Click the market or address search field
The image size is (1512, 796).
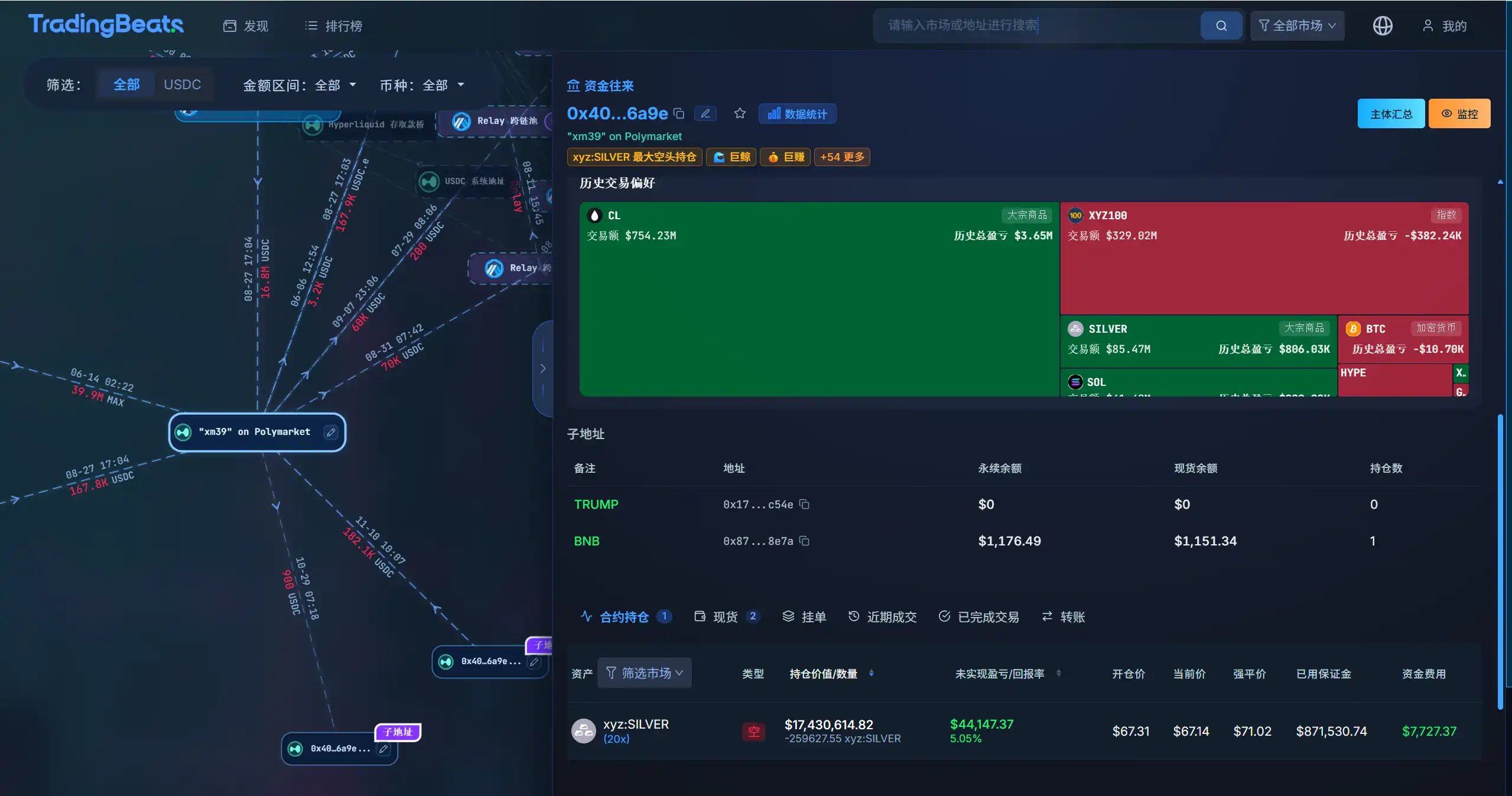(1038, 25)
